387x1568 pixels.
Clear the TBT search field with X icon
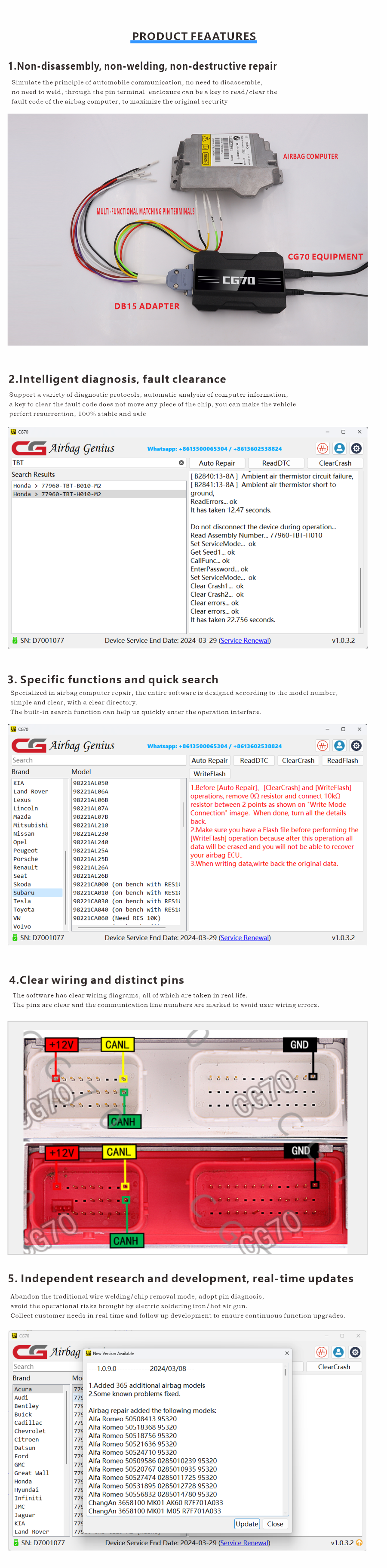181,463
